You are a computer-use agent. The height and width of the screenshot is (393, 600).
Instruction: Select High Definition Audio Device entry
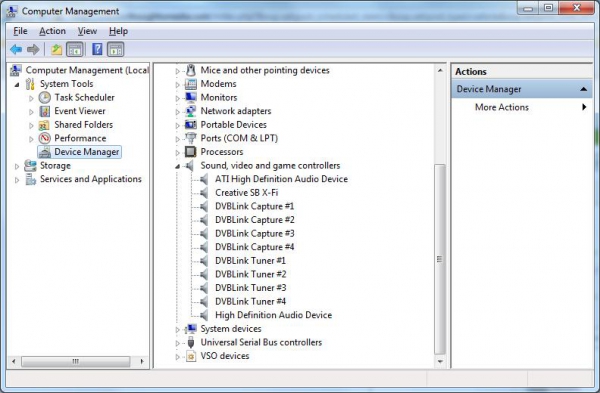pos(273,315)
